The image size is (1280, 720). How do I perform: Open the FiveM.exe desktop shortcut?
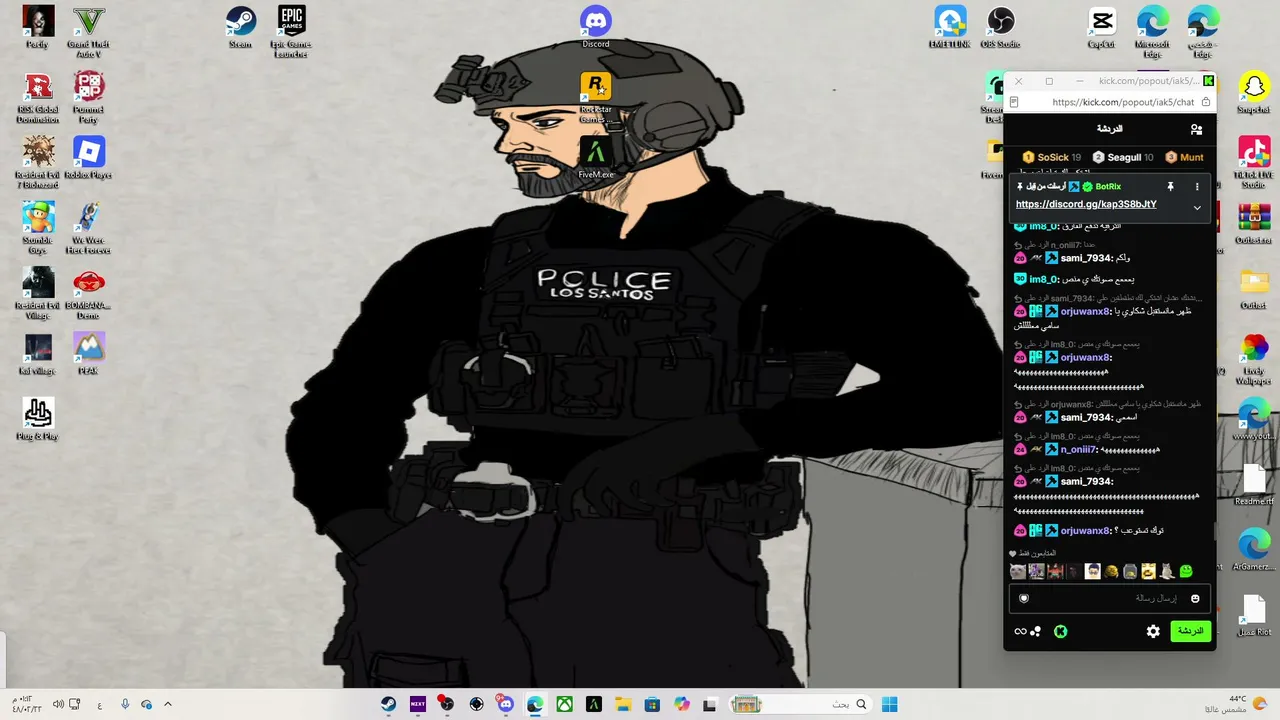point(596,158)
